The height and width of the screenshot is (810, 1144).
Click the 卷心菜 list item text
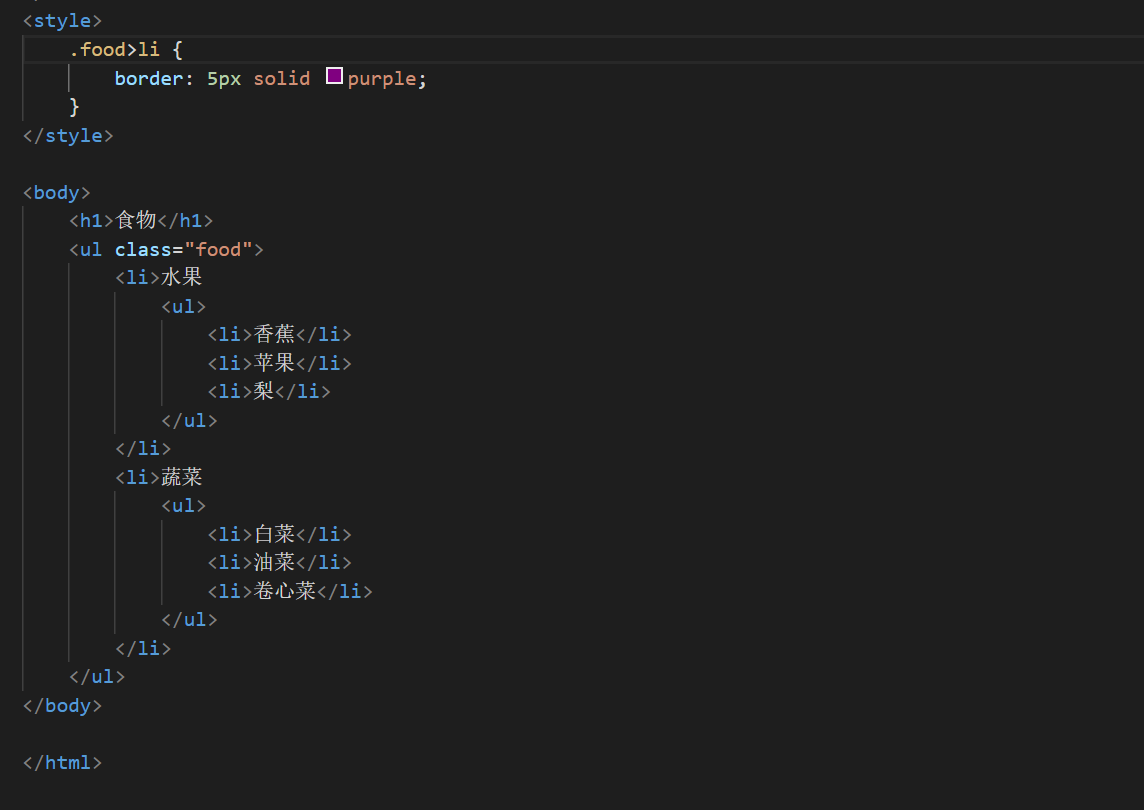(286, 590)
